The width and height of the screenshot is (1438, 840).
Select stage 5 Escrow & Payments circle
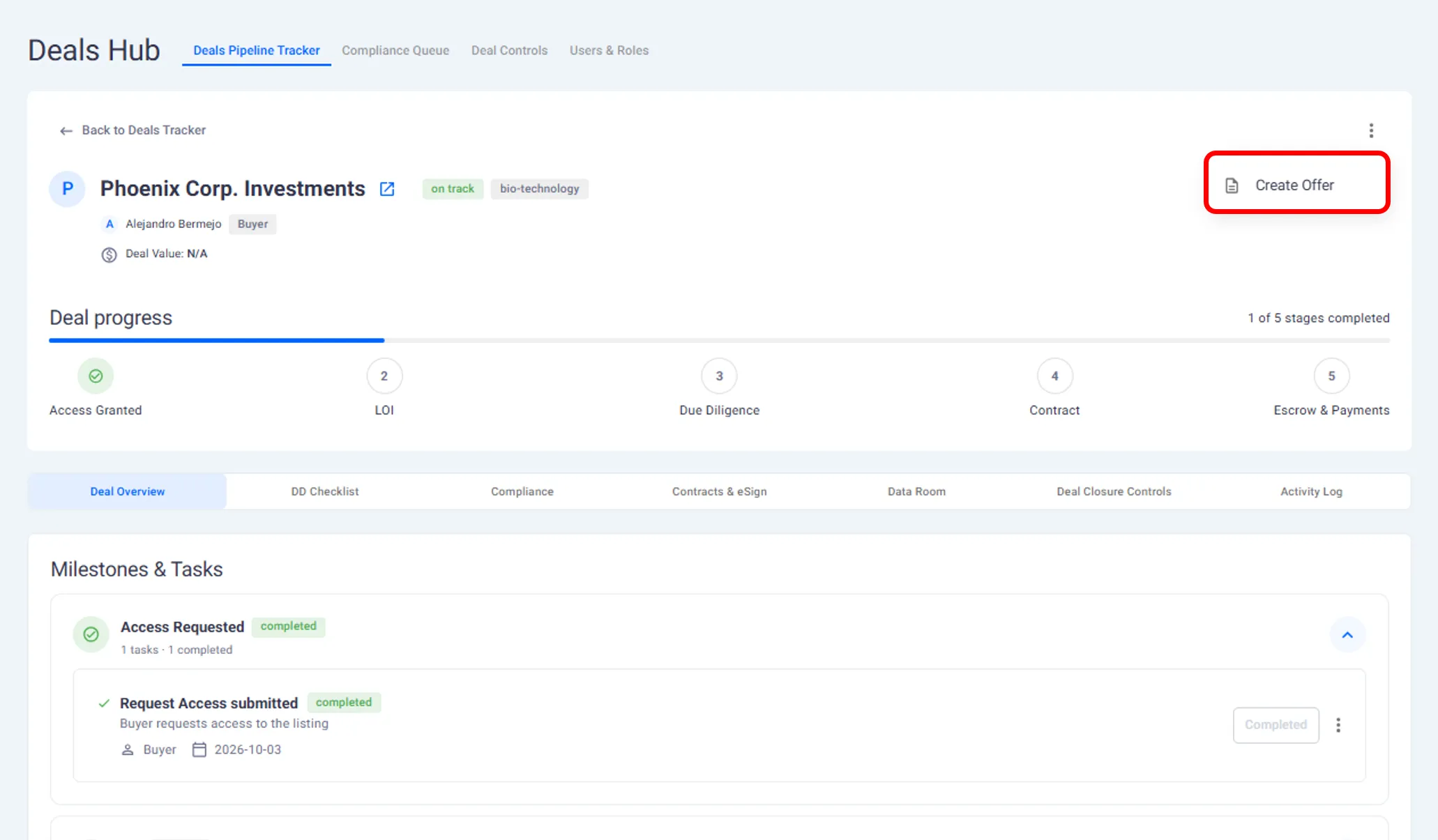click(1331, 376)
